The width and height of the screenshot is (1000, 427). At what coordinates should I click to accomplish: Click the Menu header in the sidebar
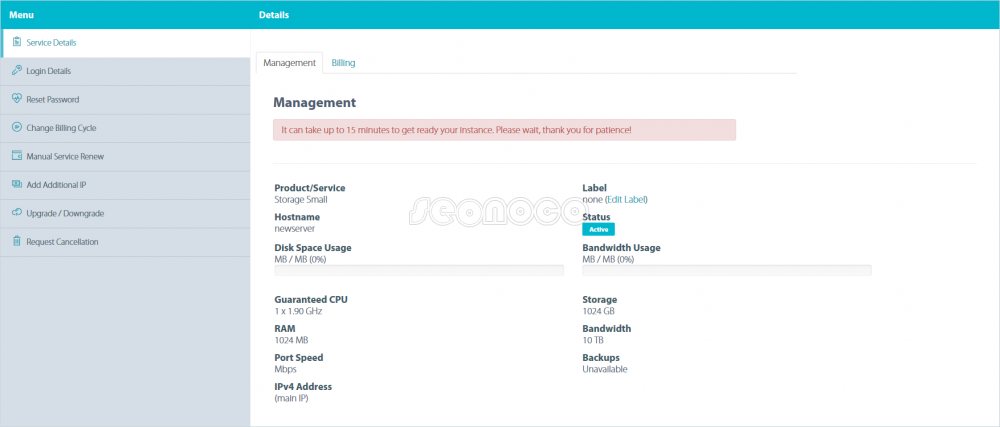point(22,15)
